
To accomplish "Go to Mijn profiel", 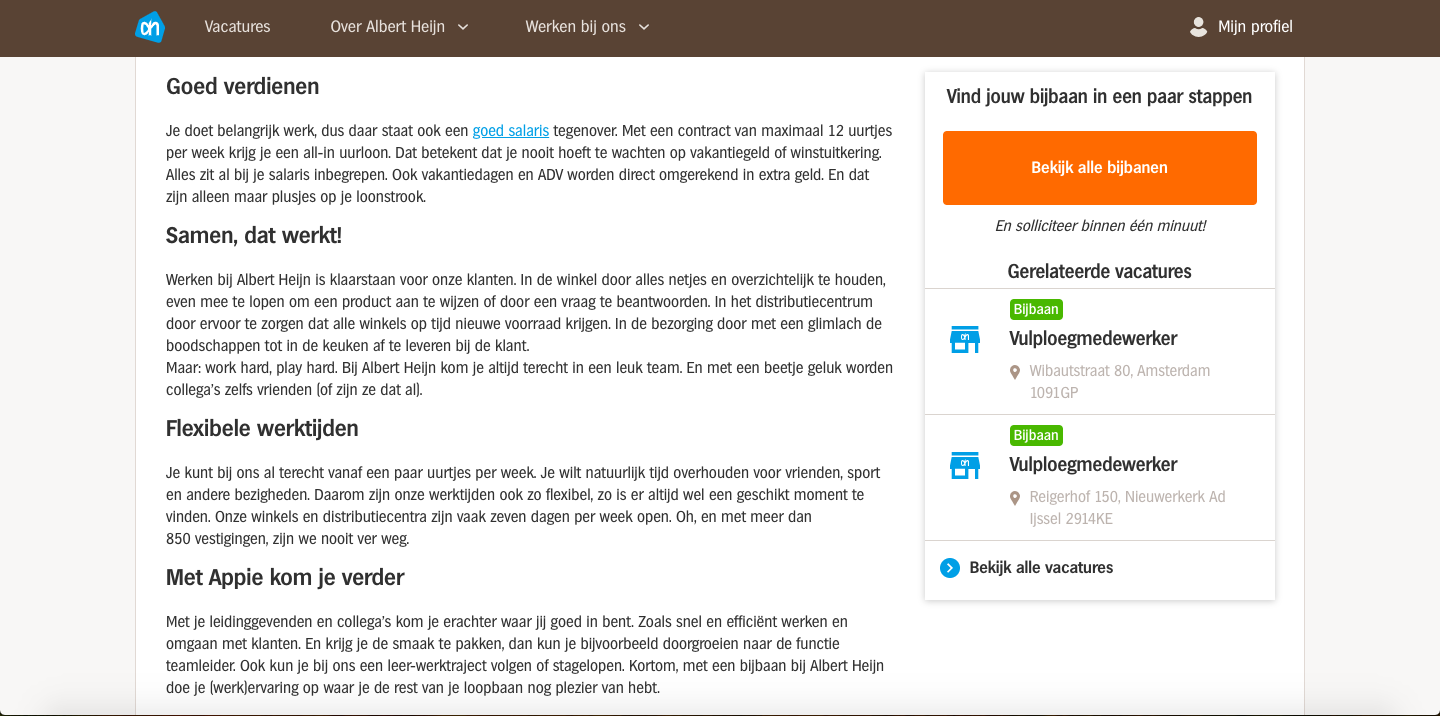I will [1255, 27].
